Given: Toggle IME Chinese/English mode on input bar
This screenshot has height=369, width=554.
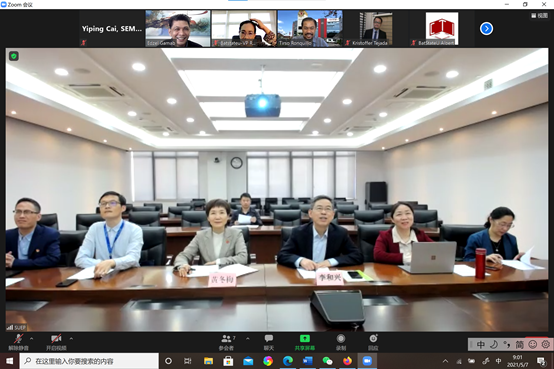Looking at the screenshot, I should point(481,344).
